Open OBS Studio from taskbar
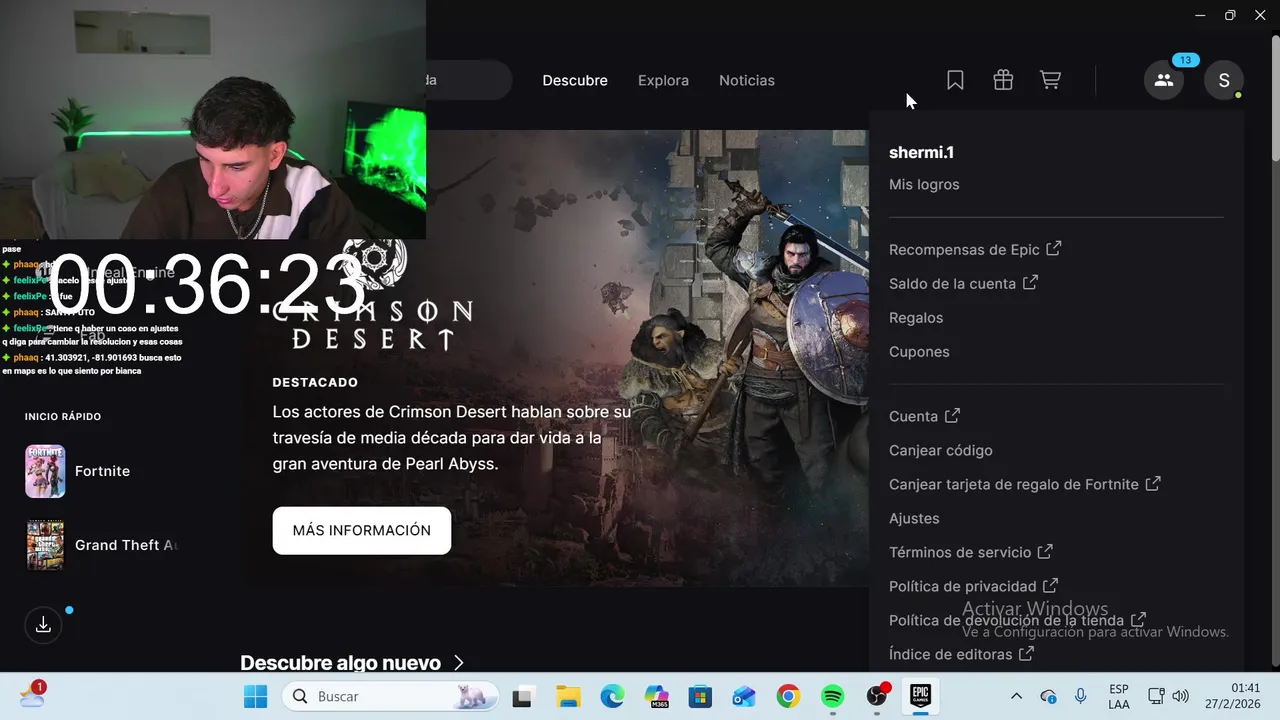Image resolution: width=1280 pixels, height=720 pixels. [877, 696]
